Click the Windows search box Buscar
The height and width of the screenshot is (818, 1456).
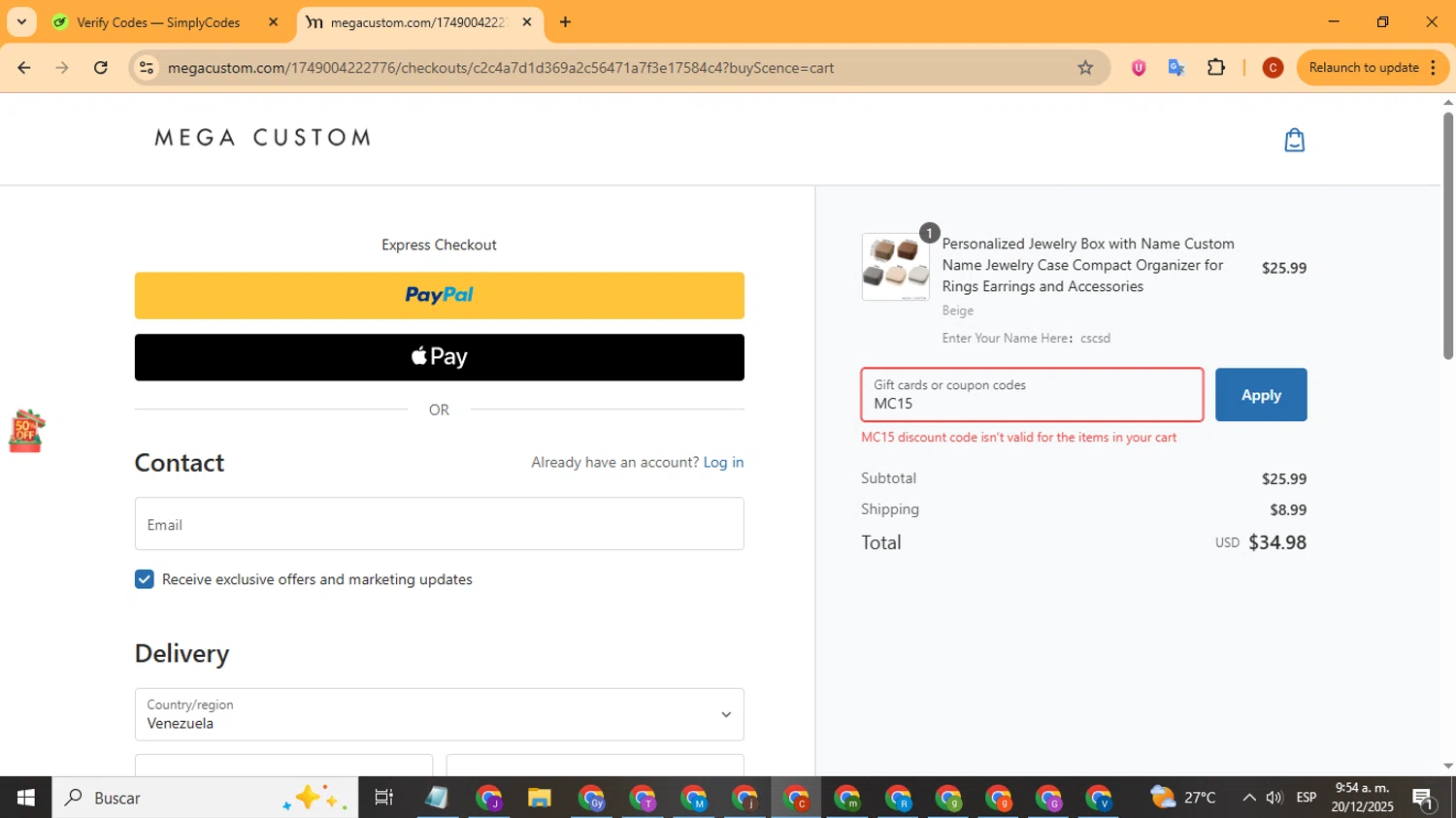tap(205, 798)
